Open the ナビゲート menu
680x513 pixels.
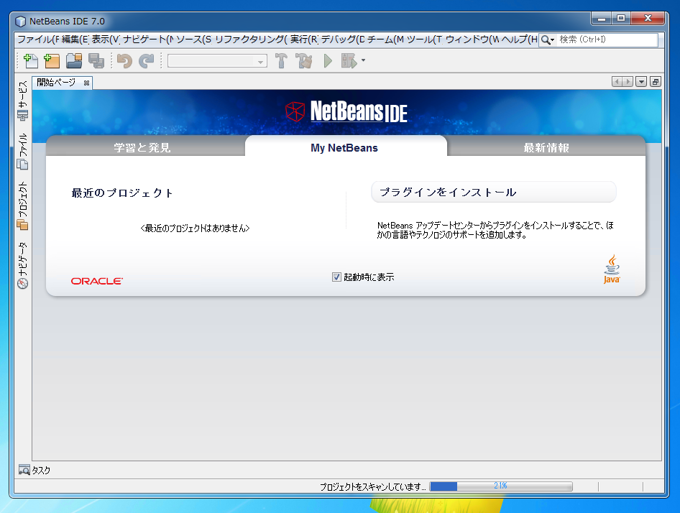(x=147, y=39)
